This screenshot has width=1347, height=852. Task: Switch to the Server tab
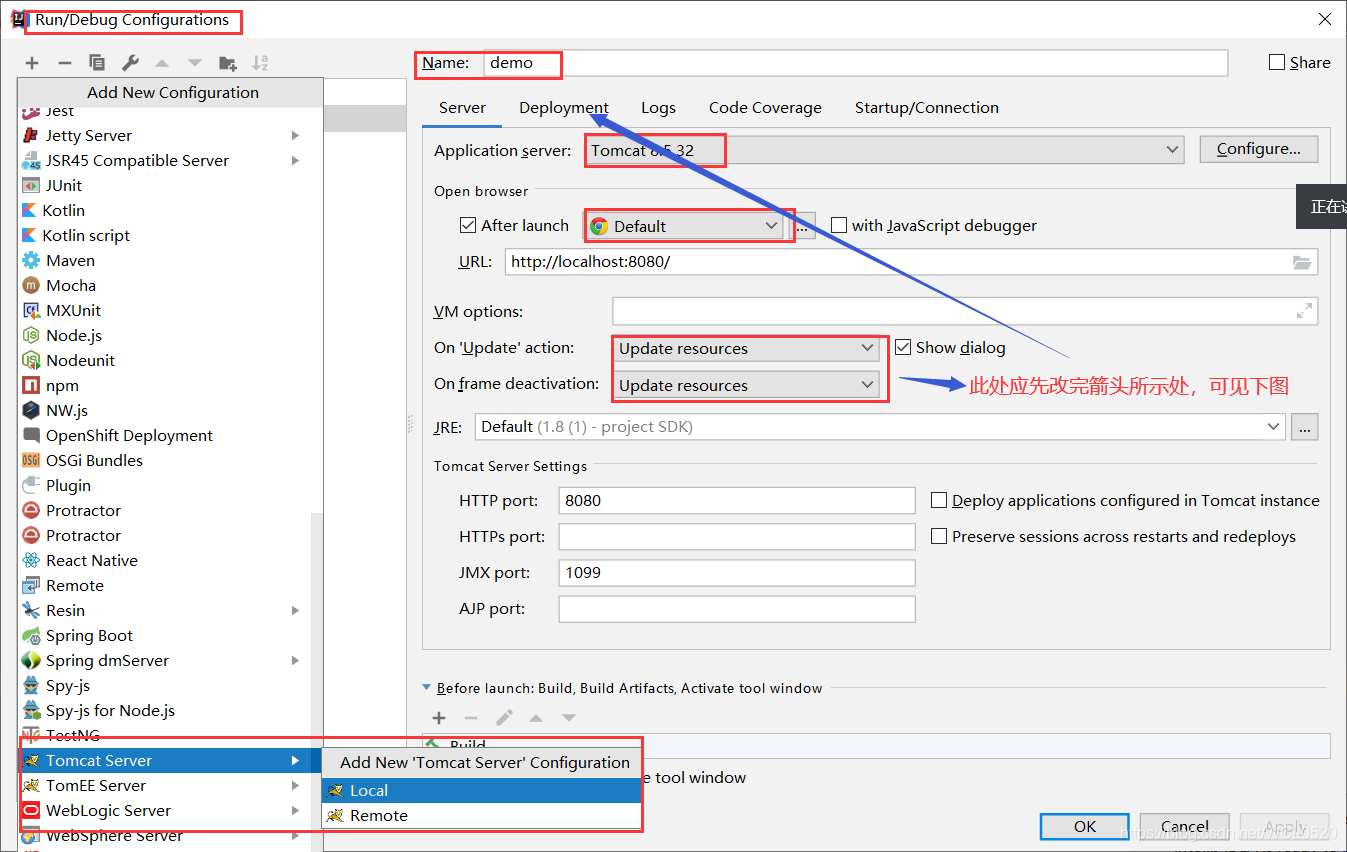coord(462,107)
